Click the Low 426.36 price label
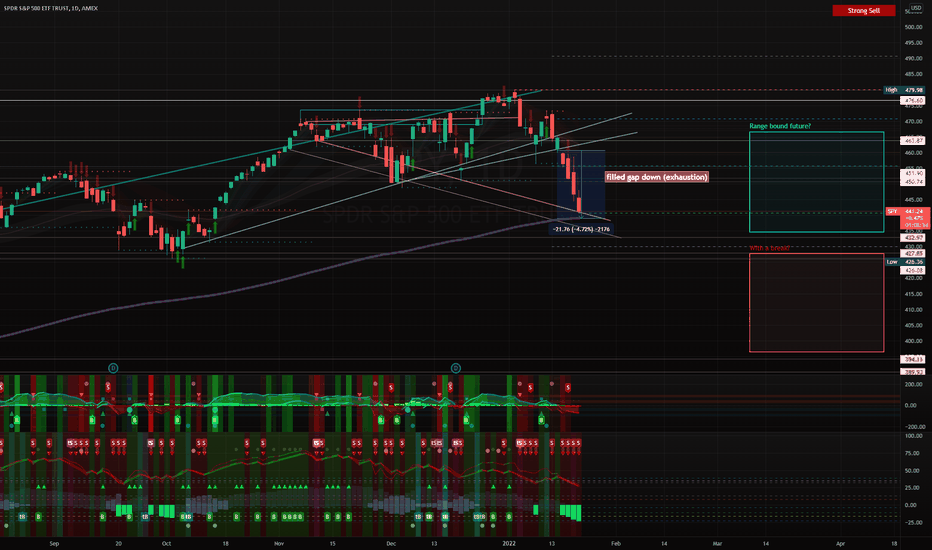This screenshot has height=550, width=932. pyautogui.click(x=905, y=262)
